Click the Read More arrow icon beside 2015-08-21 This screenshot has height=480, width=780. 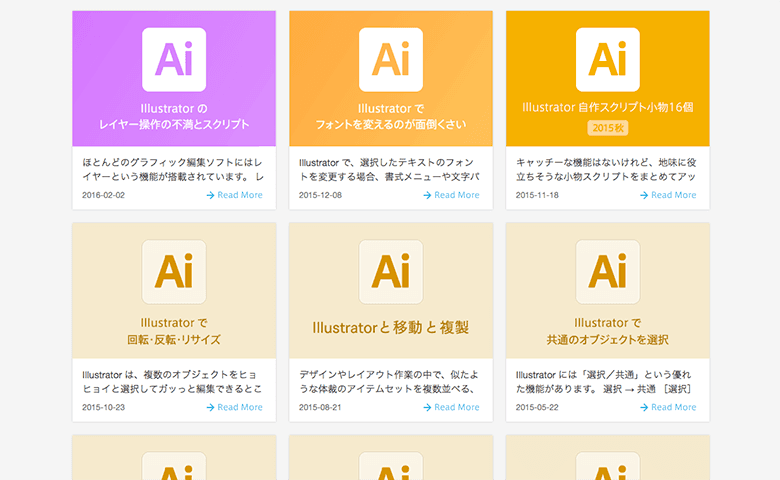(x=427, y=408)
